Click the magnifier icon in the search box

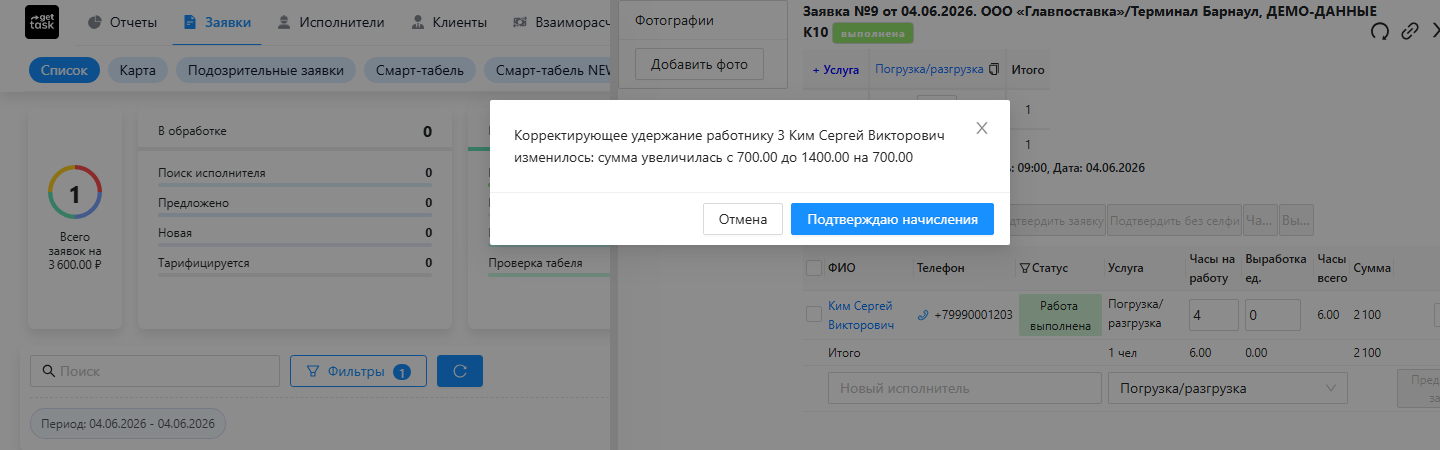tap(48, 371)
